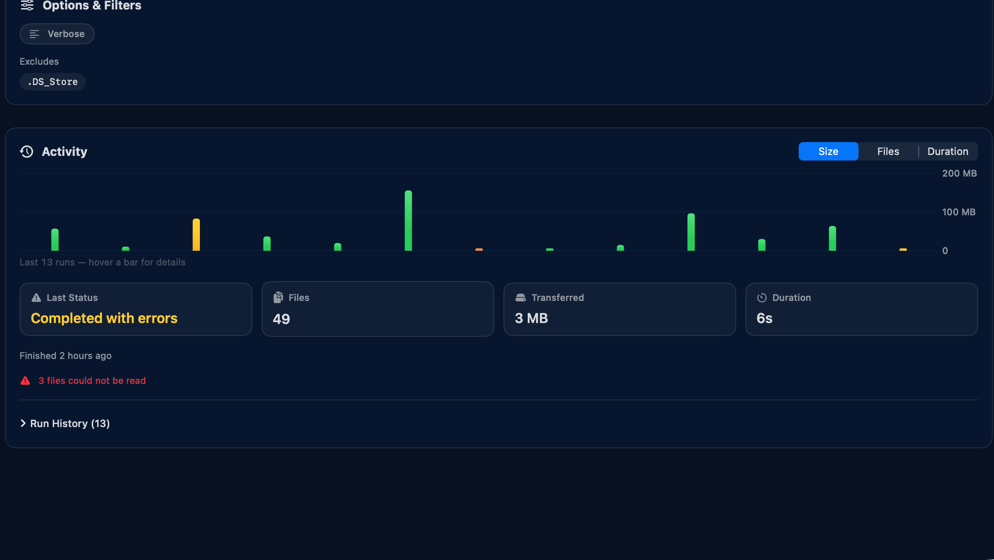Click the Files card documents icon
The height and width of the screenshot is (560, 994).
point(278,297)
